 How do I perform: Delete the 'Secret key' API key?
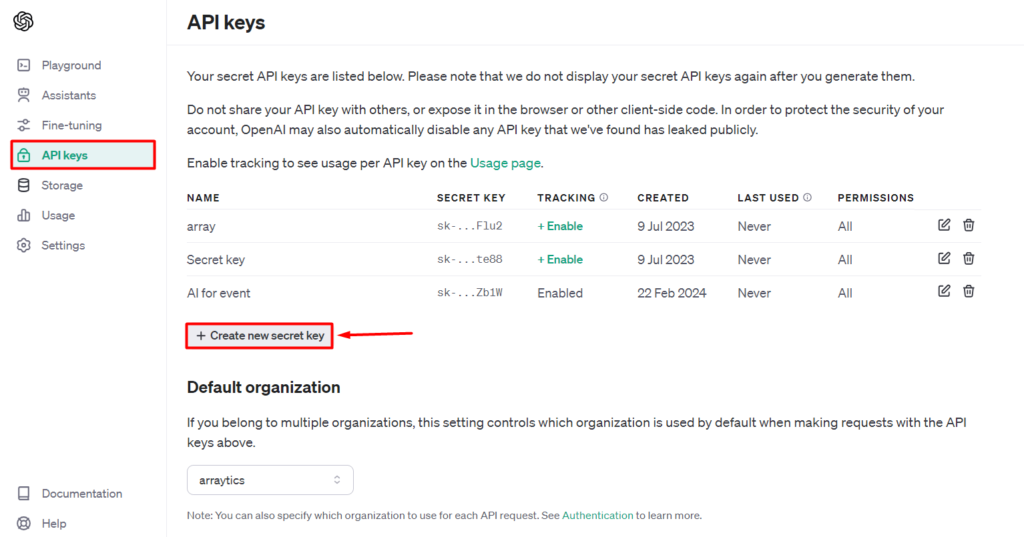coord(968,259)
